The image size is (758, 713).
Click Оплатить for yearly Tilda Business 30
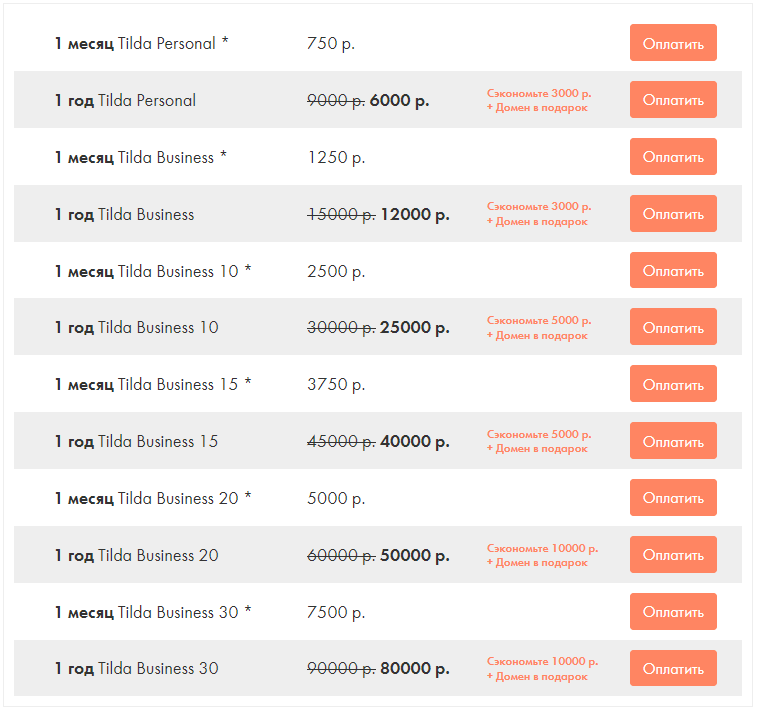[673, 668]
